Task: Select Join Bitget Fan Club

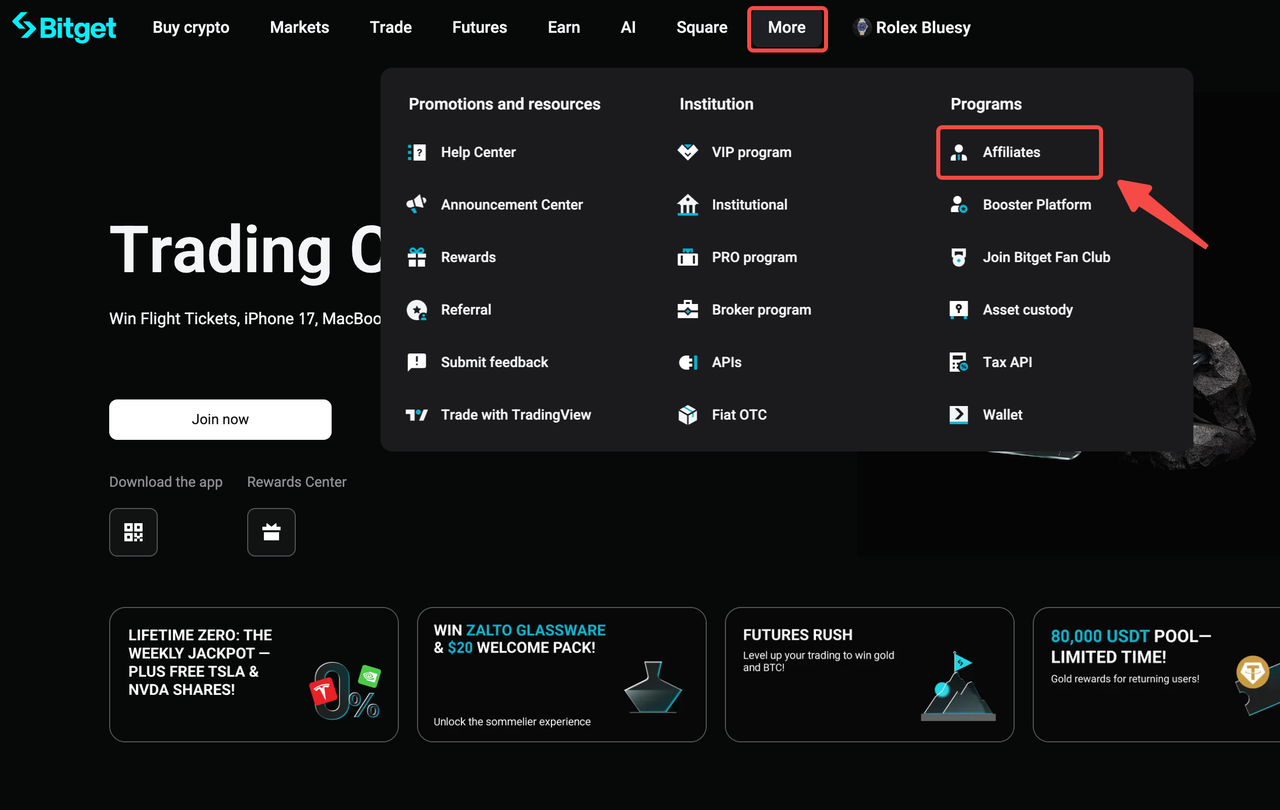Action: [x=1046, y=257]
